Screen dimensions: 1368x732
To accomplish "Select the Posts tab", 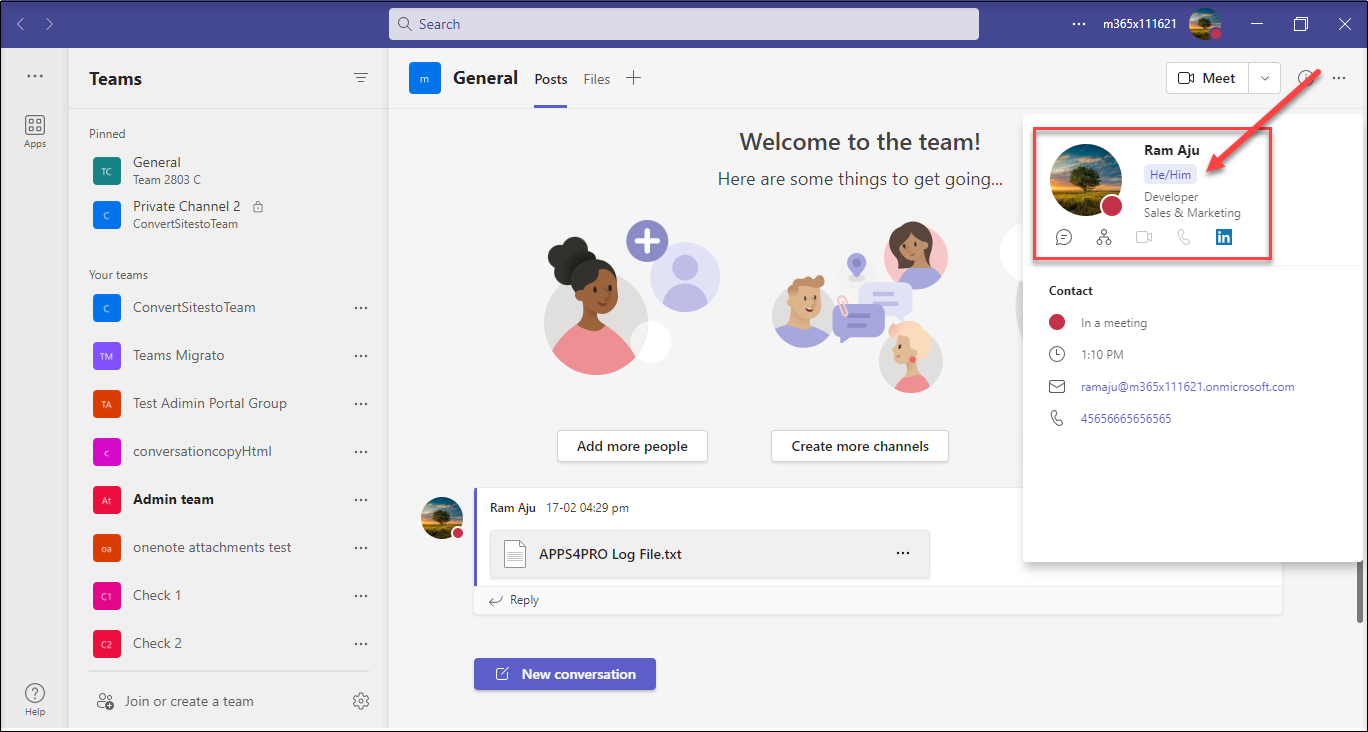I will coord(551,79).
